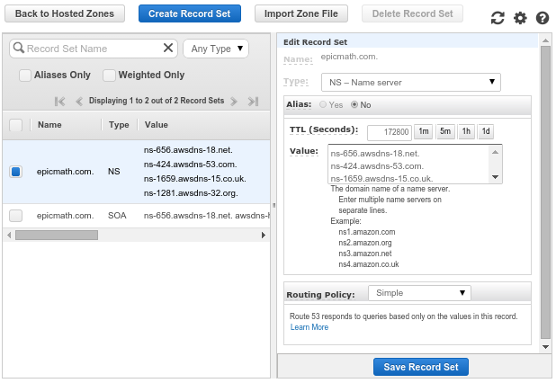Open settings gear icon

[x=520, y=18]
